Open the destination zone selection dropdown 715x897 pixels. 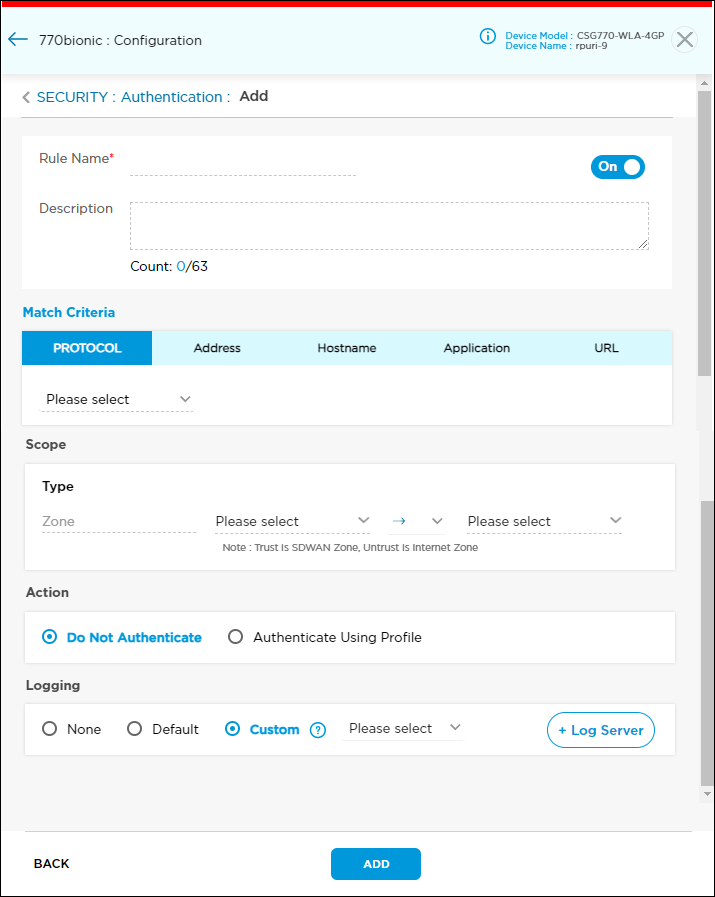coord(543,521)
